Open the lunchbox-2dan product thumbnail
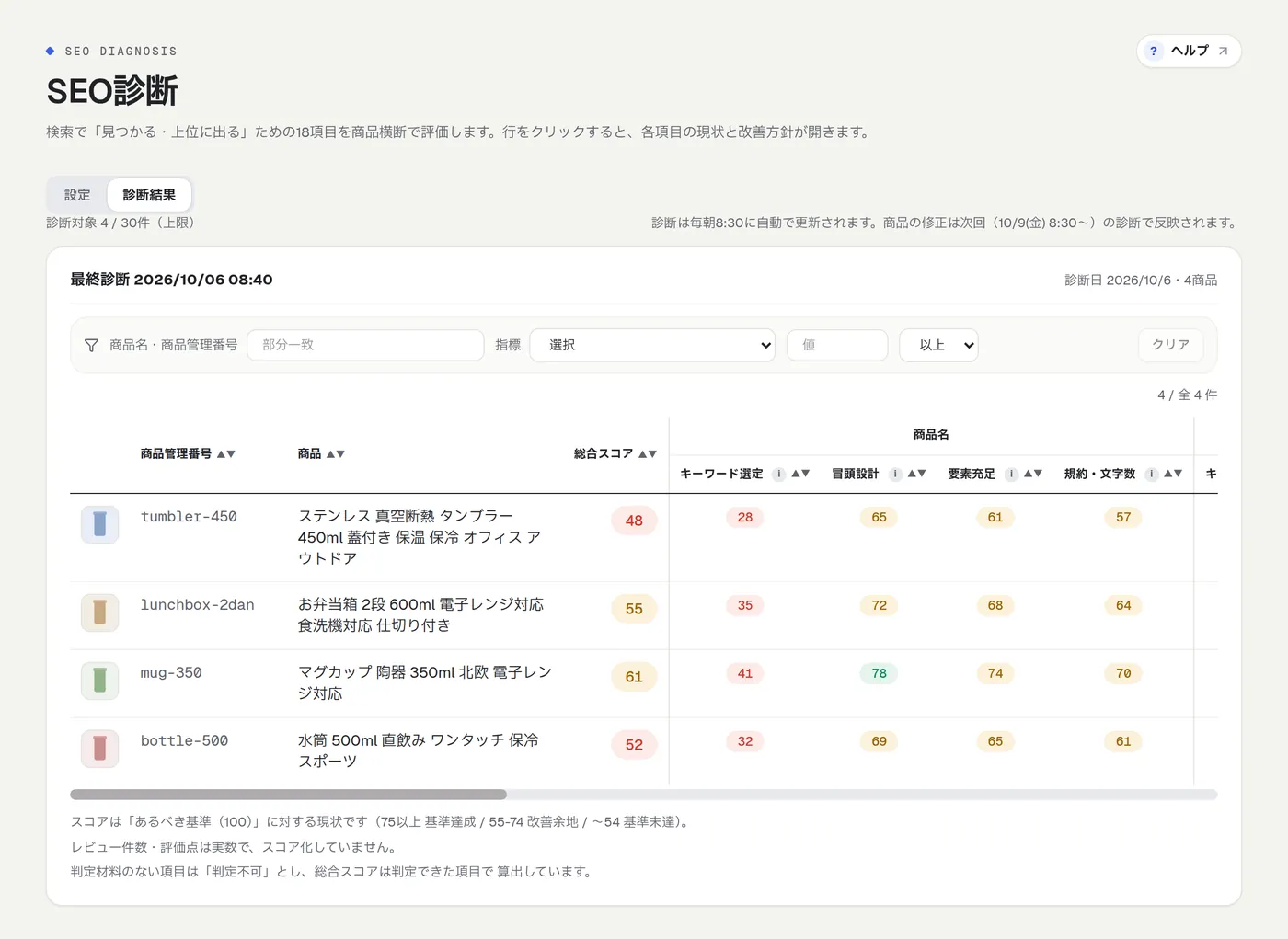Viewport: 1288px width, 939px height. point(99,613)
